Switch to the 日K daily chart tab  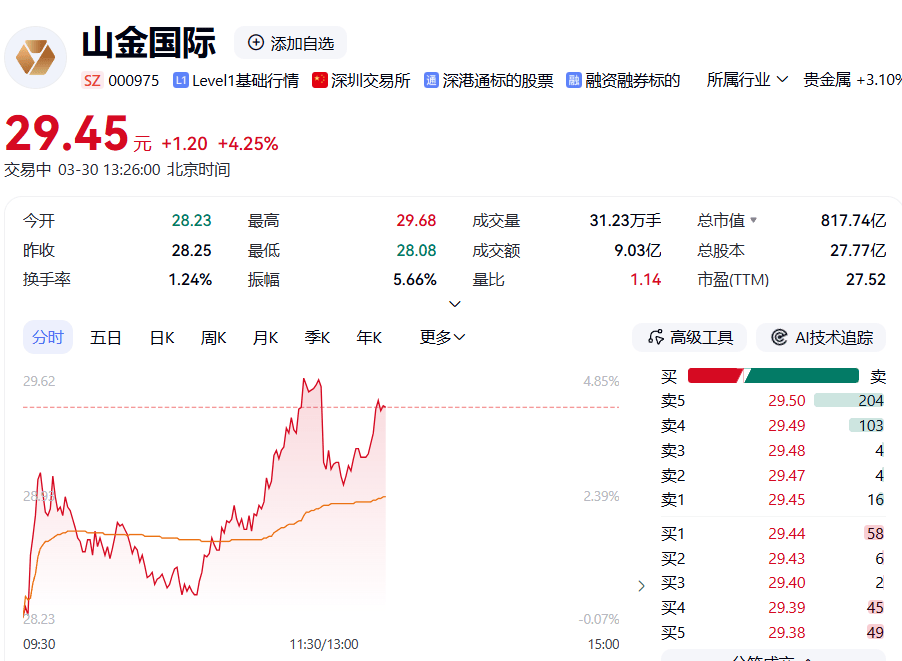(161, 337)
